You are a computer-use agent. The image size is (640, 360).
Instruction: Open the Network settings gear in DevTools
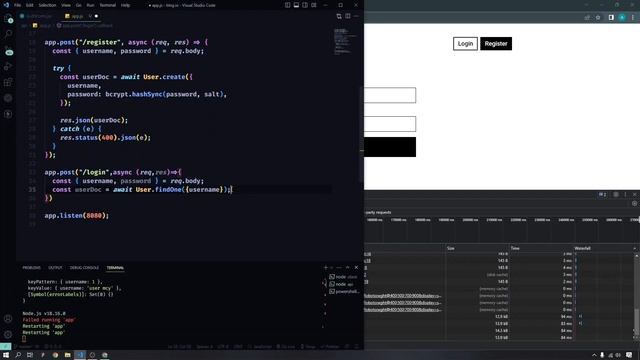point(634,203)
